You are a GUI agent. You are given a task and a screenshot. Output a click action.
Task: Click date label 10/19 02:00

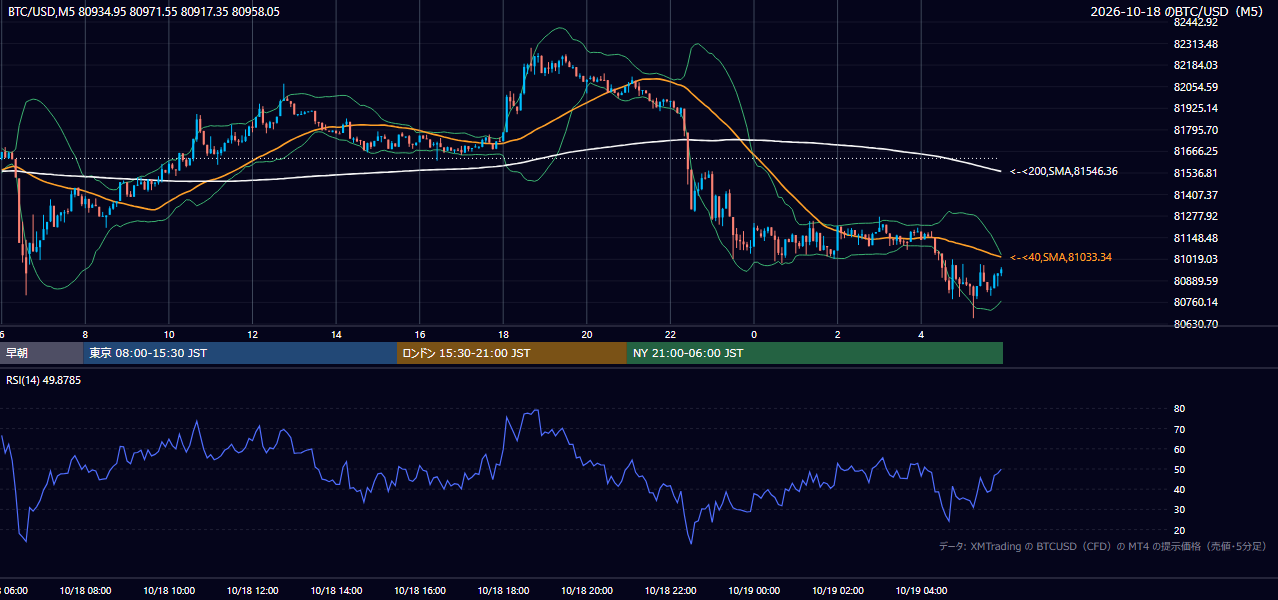[837, 591]
